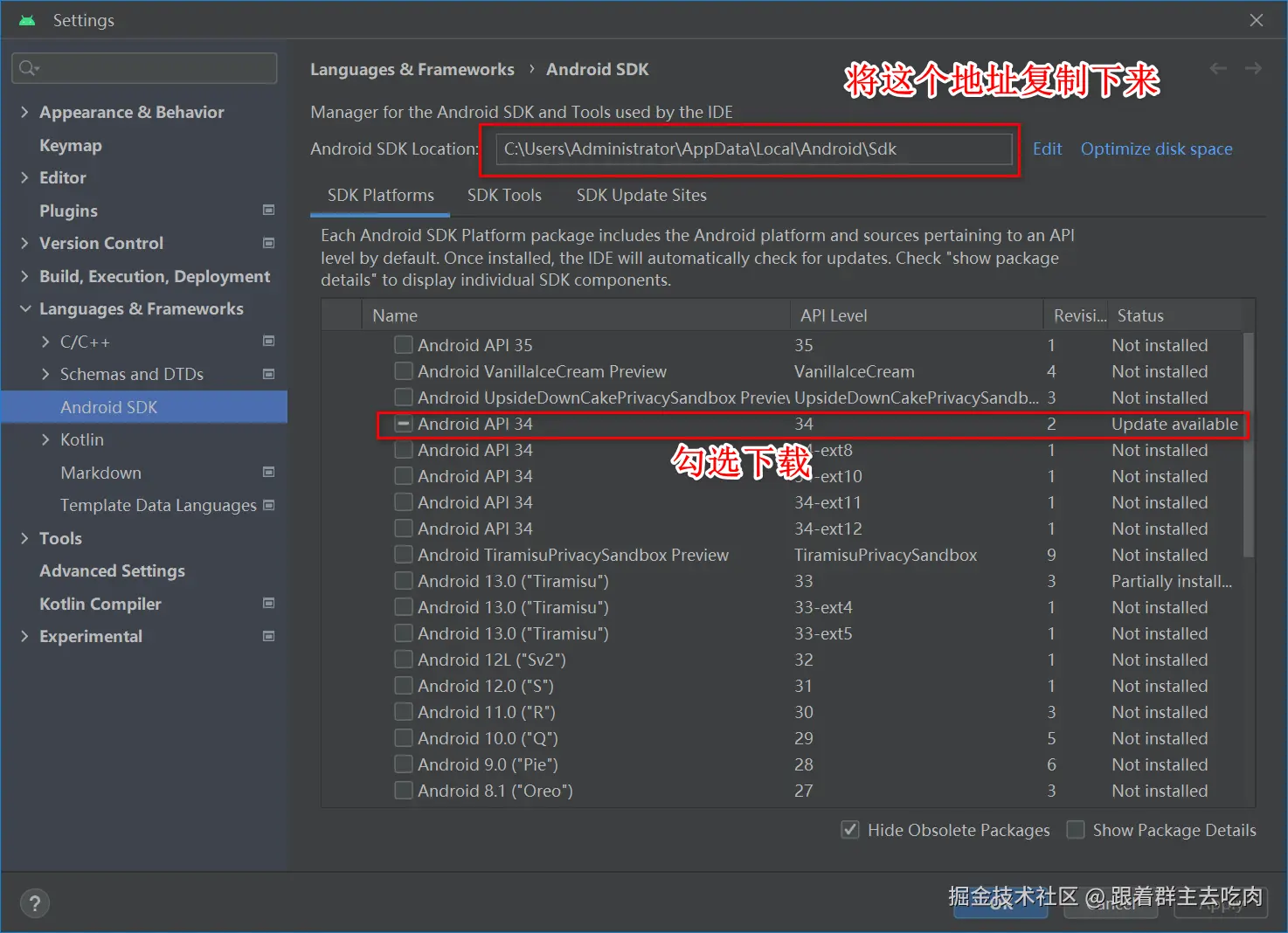
Task: Expand the Experimental section
Action: (x=24, y=636)
